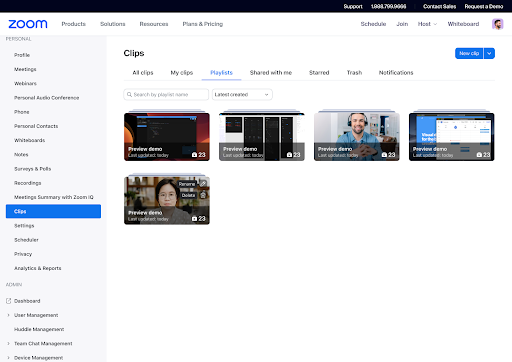The image size is (512, 362).
Task: Expand Team Chat Management section
Action: tap(8, 343)
